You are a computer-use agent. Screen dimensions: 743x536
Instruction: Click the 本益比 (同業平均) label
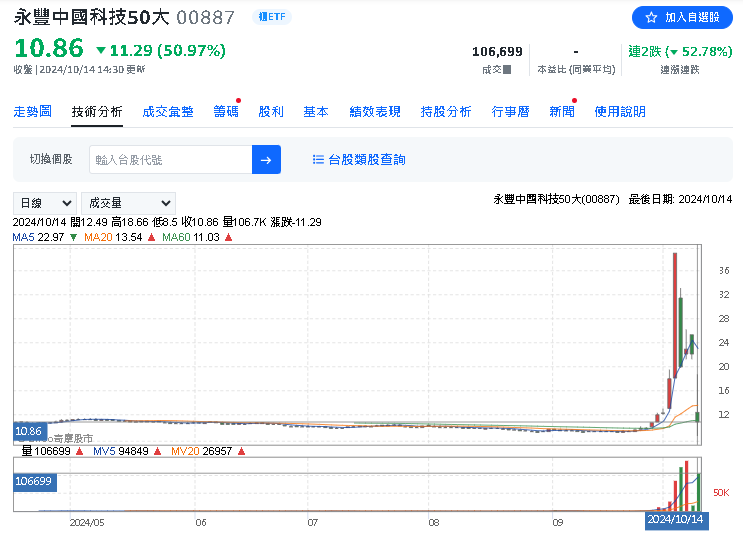tap(576, 70)
